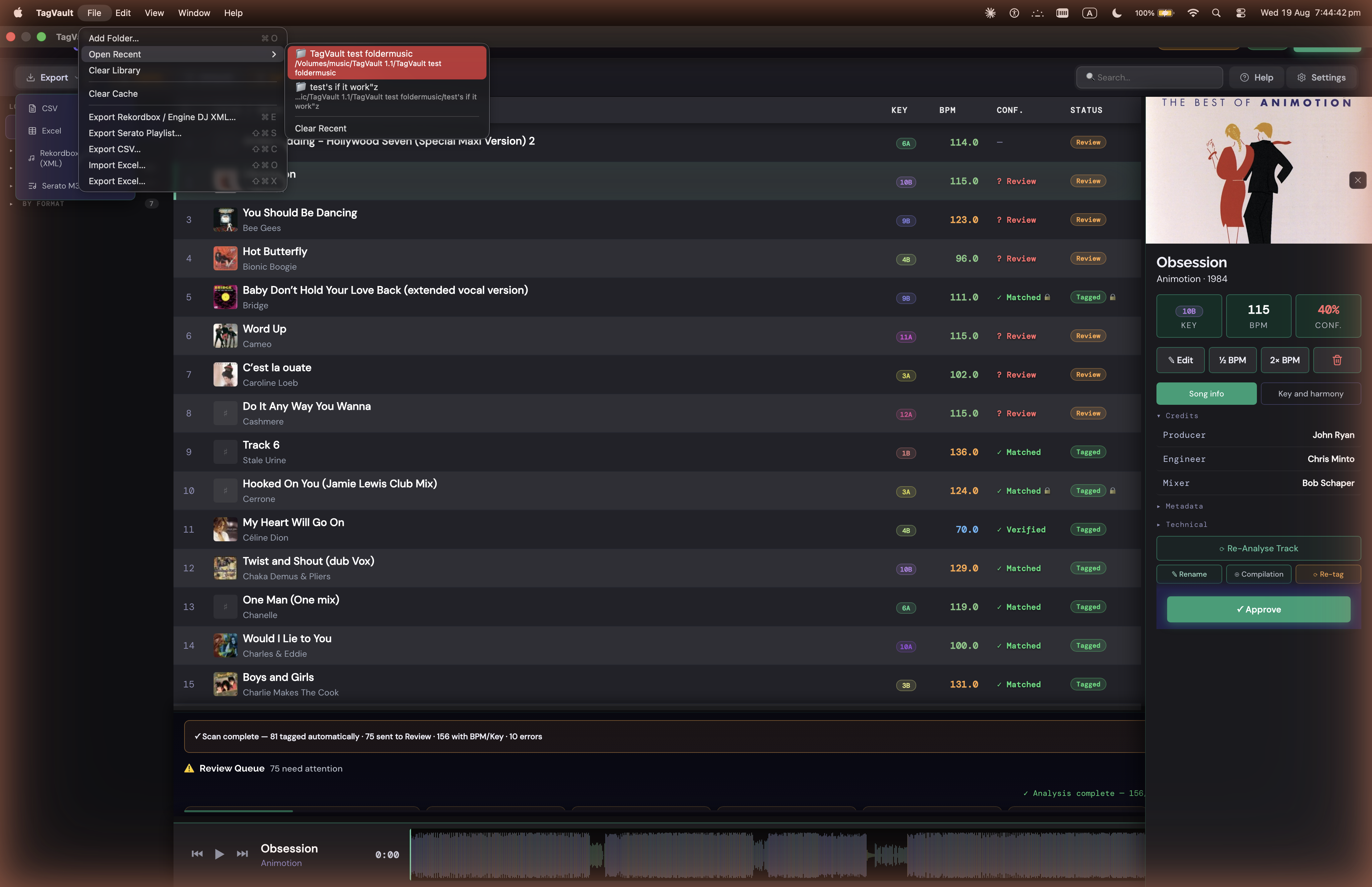Click the Wi-Fi status icon

coord(1193,13)
